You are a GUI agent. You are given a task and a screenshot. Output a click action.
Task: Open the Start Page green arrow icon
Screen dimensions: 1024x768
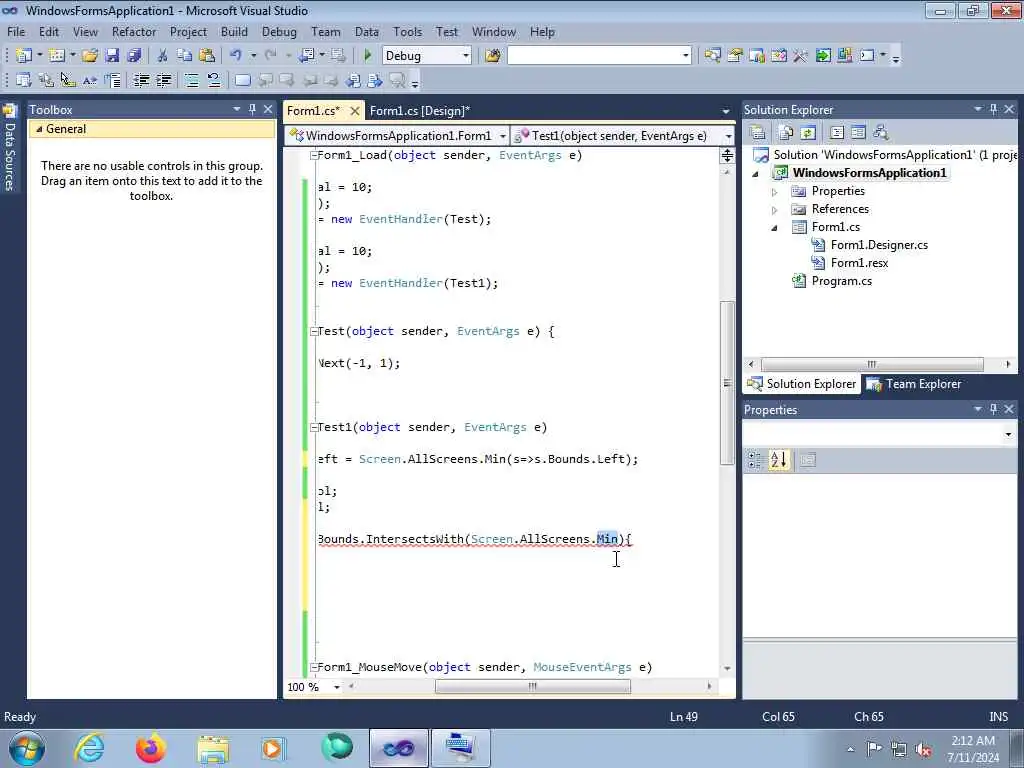[823, 56]
